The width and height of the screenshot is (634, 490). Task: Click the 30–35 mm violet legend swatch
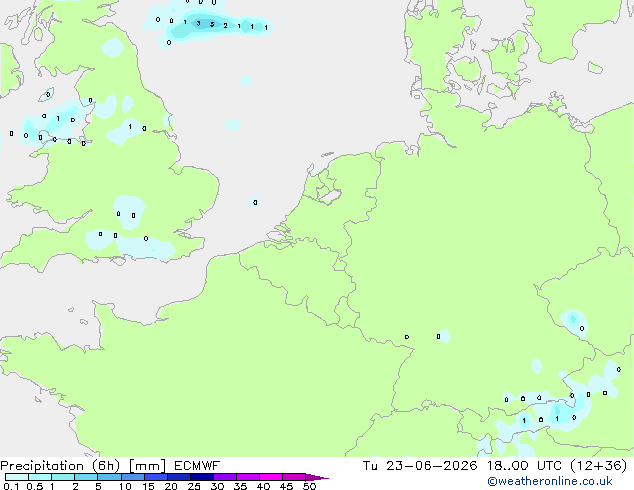224,477
